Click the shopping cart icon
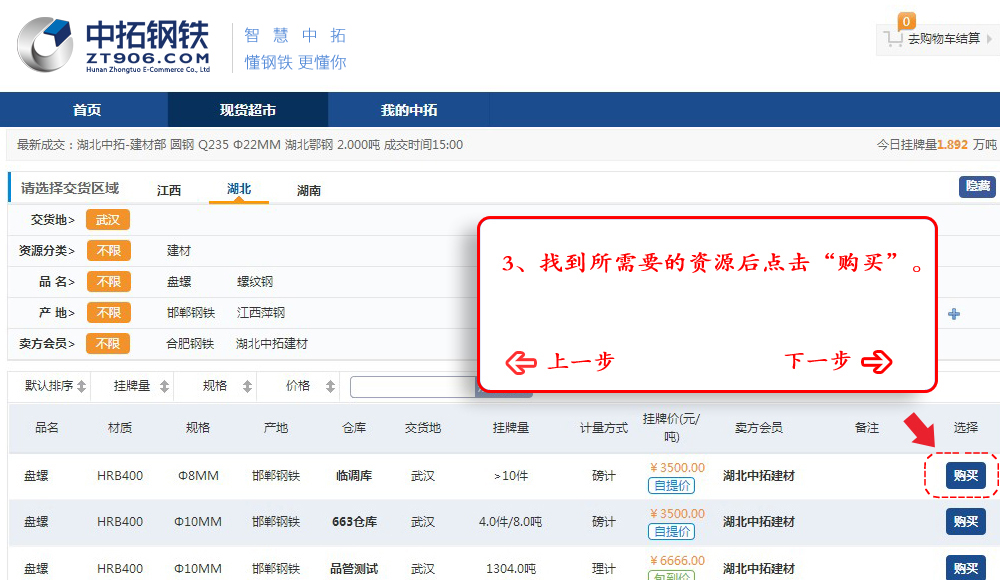This screenshot has width=1000, height=580. (x=892, y=40)
